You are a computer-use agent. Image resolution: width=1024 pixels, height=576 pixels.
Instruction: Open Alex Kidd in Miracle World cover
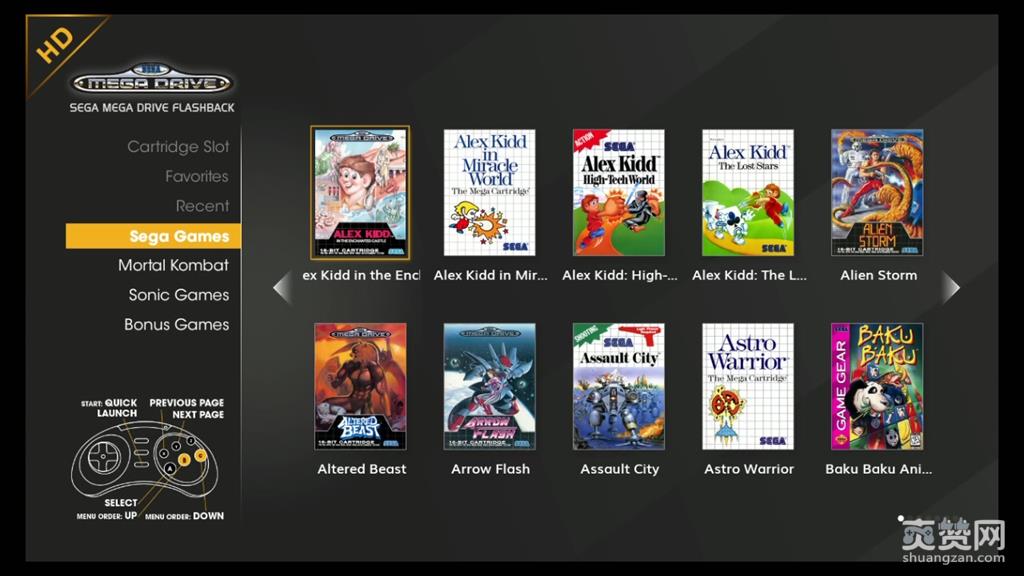pos(490,193)
